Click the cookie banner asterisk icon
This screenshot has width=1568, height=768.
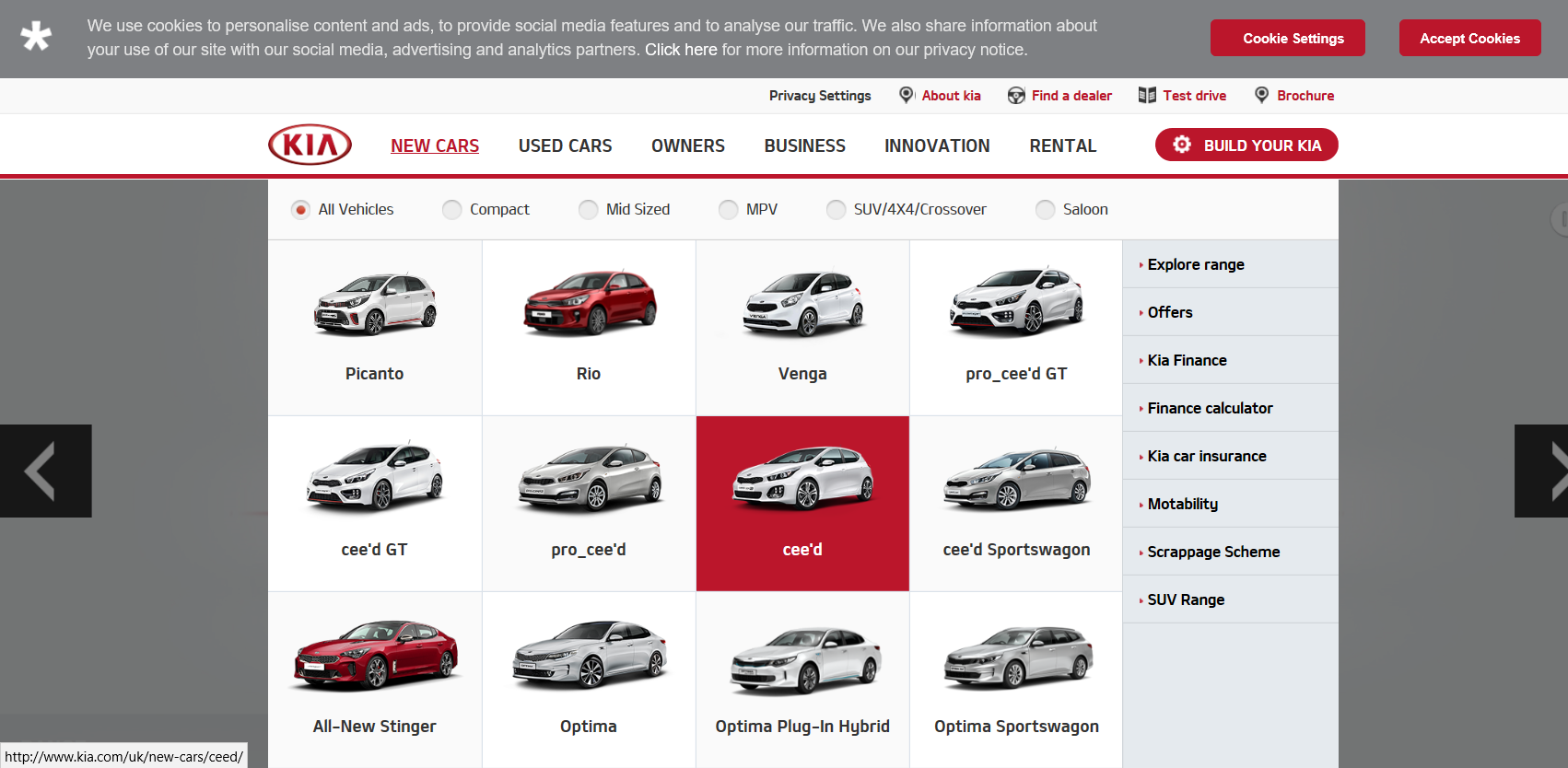pos(36,37)
